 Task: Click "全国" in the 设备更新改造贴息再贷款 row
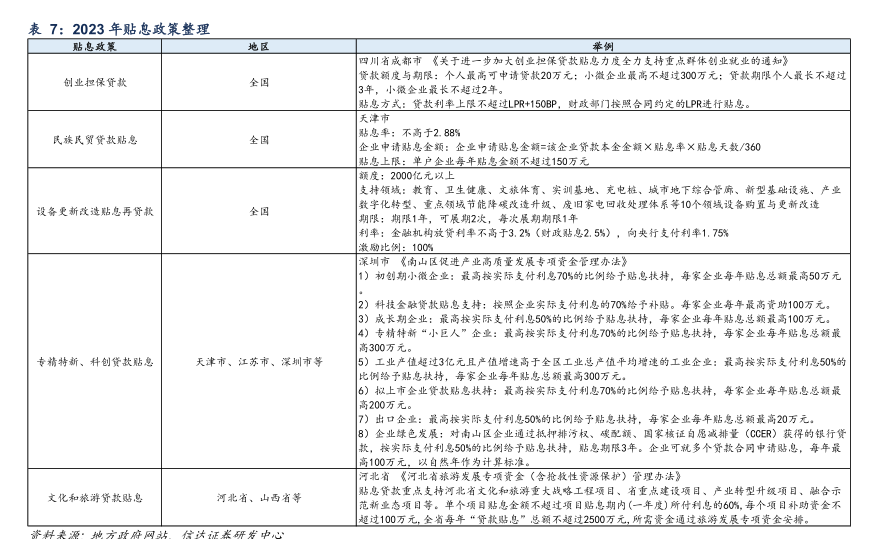[x=258, y=211]
